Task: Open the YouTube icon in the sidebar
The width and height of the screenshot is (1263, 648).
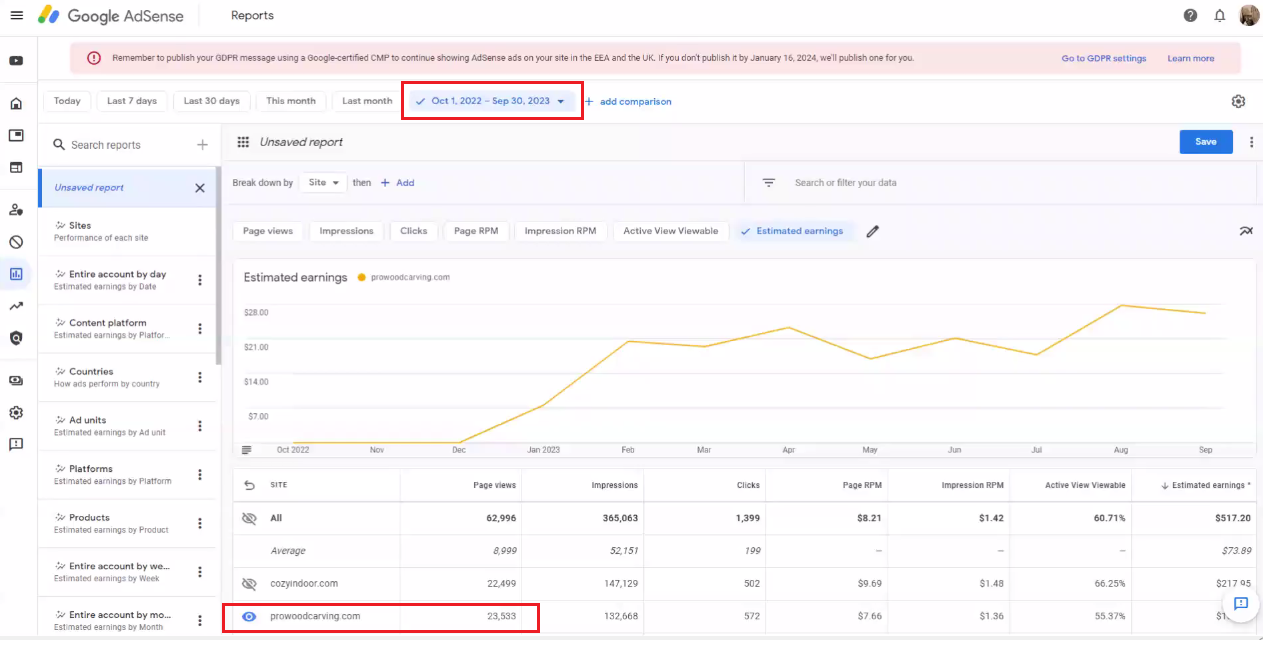Action: (16, 61)
